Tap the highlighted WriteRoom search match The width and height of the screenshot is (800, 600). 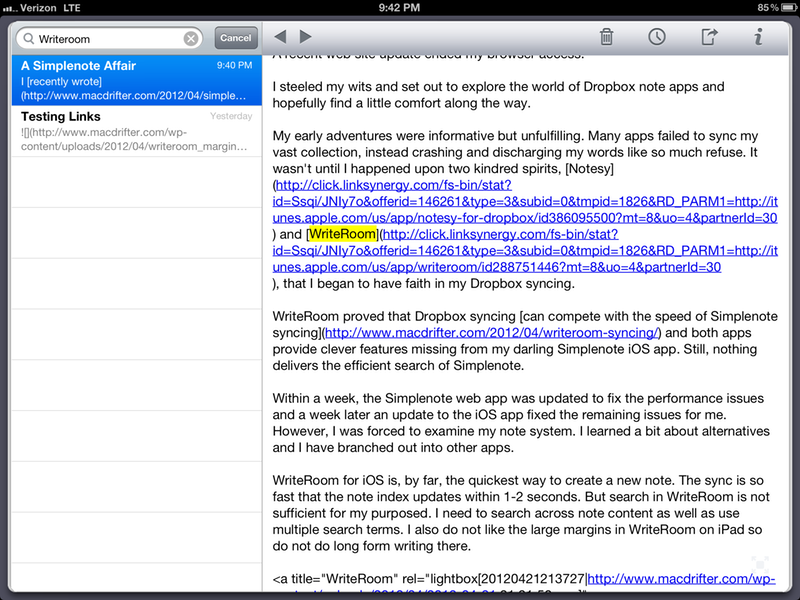(343, 234)
